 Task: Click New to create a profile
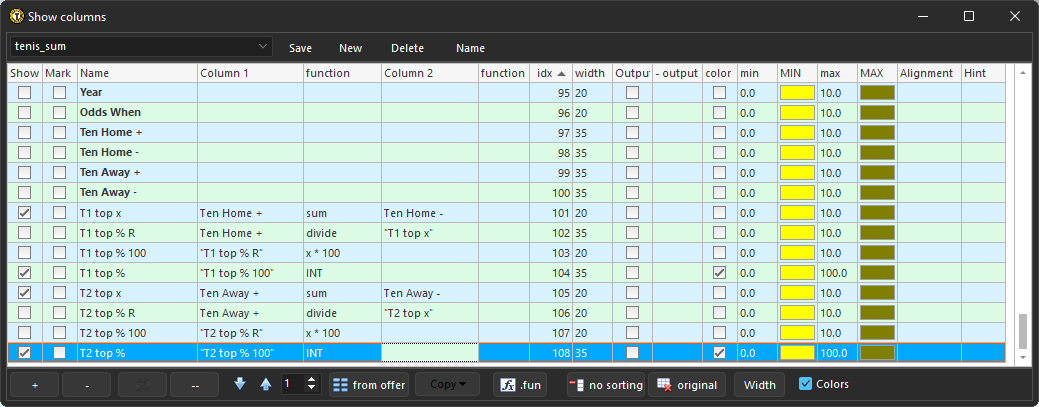pos(350,48)
